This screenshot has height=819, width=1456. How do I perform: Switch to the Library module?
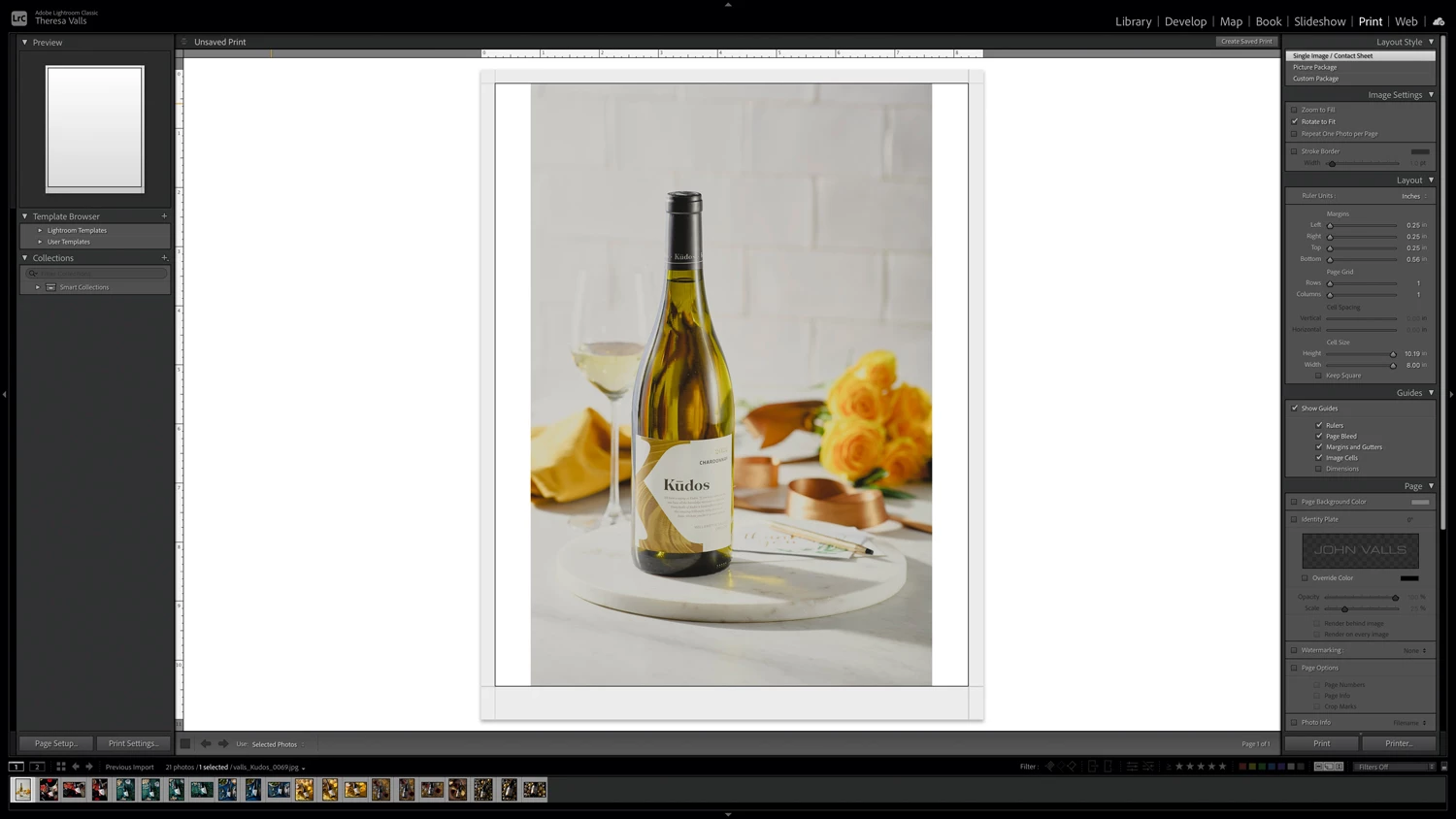(1133, 21)
